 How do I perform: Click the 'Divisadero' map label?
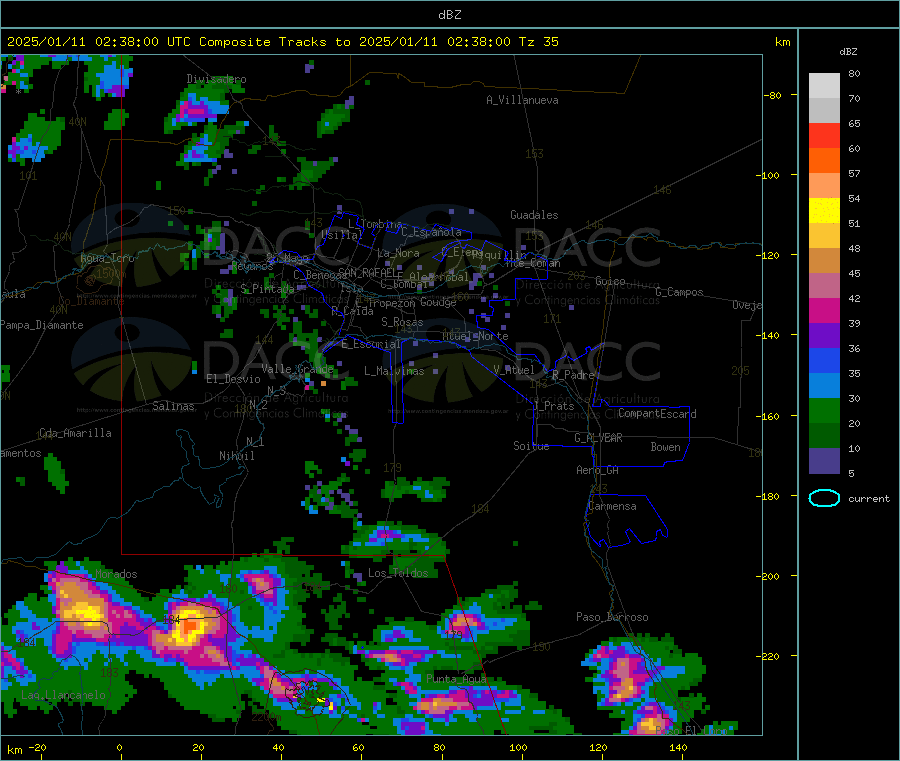click(216, 79)
